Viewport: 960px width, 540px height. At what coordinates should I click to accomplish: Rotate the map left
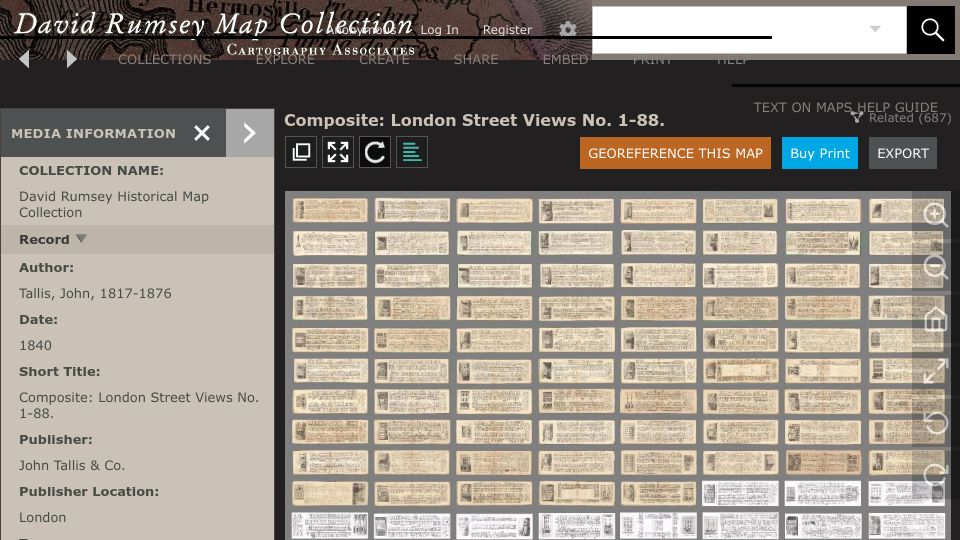pyautogui.click(x=935, y=422)
